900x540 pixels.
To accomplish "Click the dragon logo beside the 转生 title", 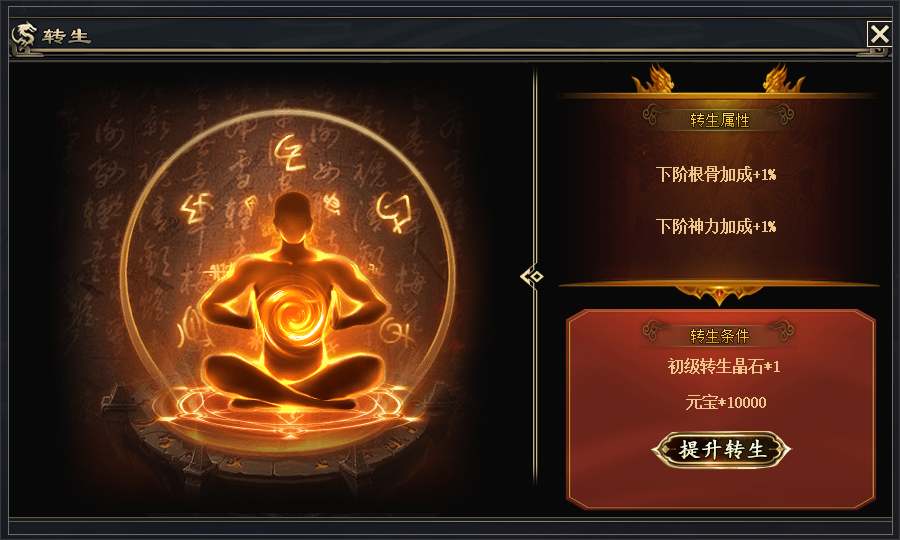I will point(24,37).
